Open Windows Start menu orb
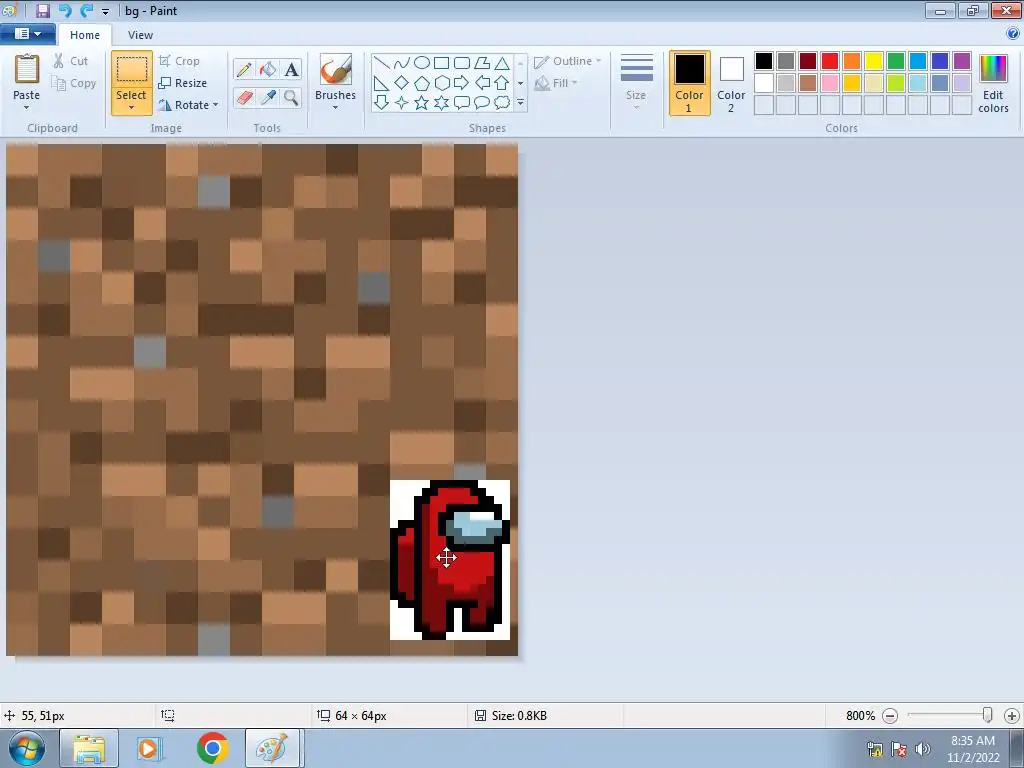 click(27, 748)
